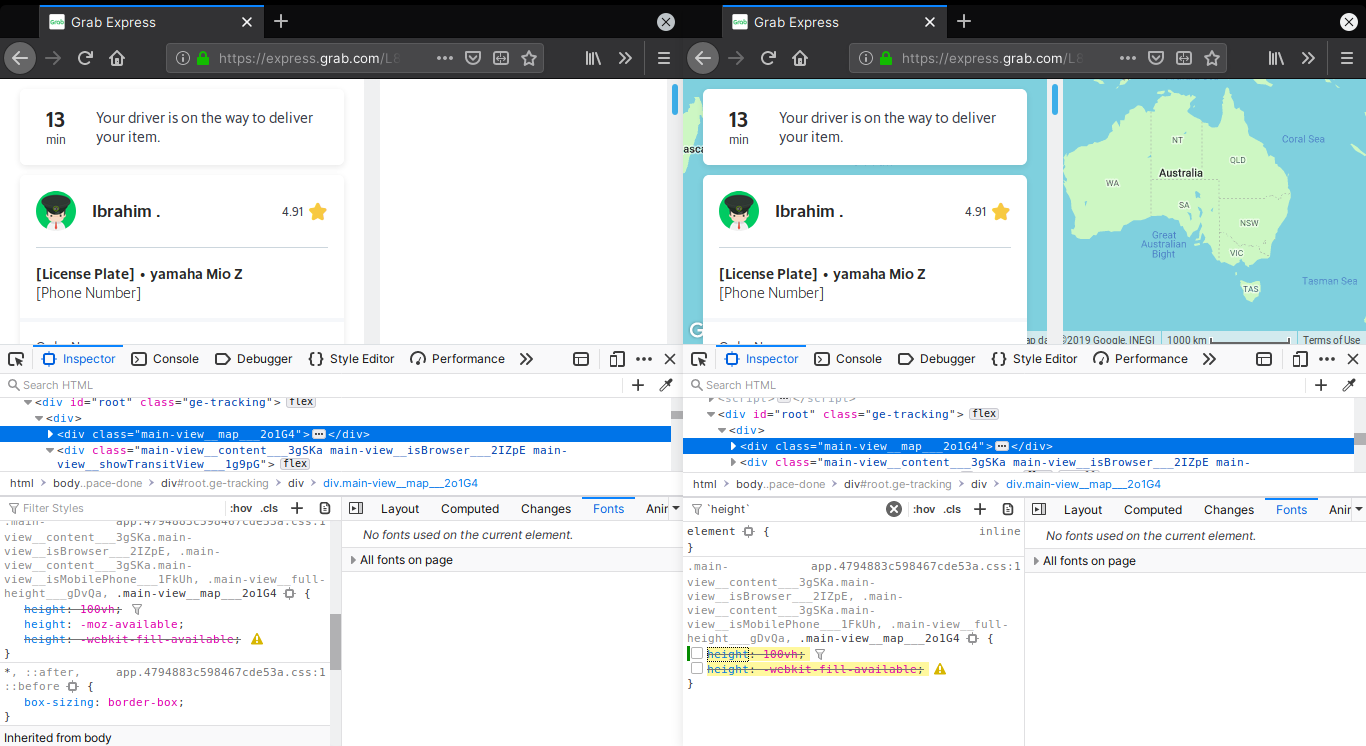Collapse the div#root node in left DevTools
Viewport: 1366px width, 746px height.
[x=27, y=402]
